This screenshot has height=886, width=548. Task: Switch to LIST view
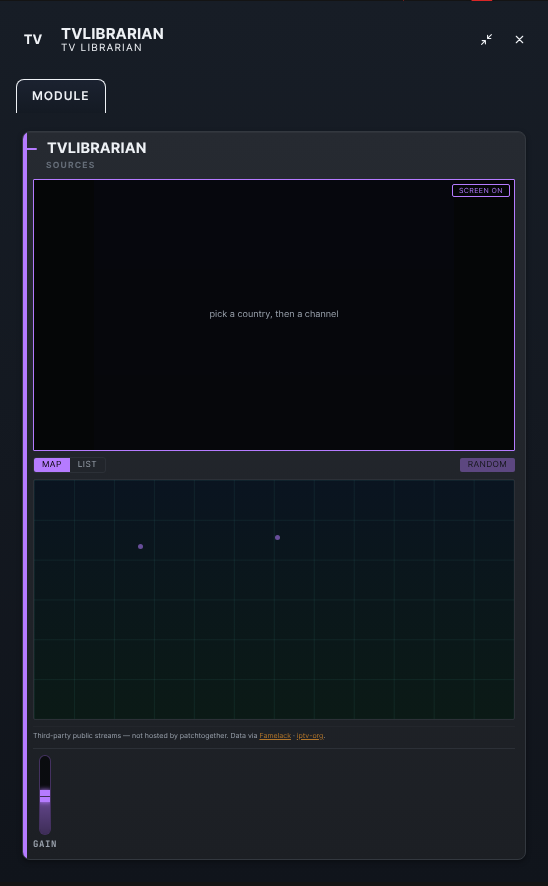click(87, 464)
